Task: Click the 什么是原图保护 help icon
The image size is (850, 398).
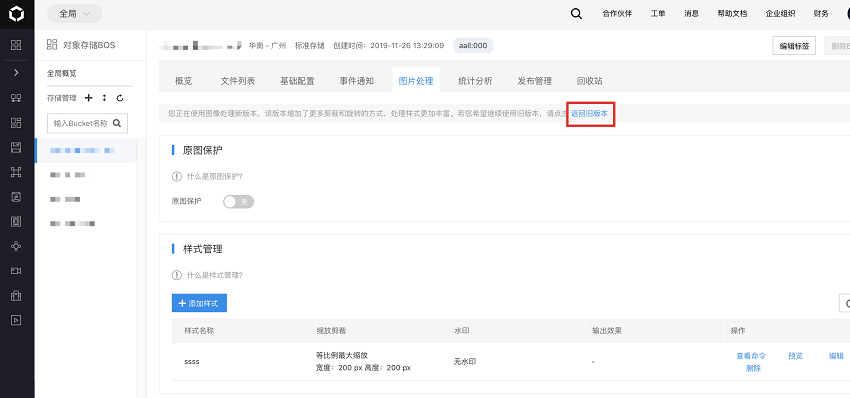Action: pos(176,176)
